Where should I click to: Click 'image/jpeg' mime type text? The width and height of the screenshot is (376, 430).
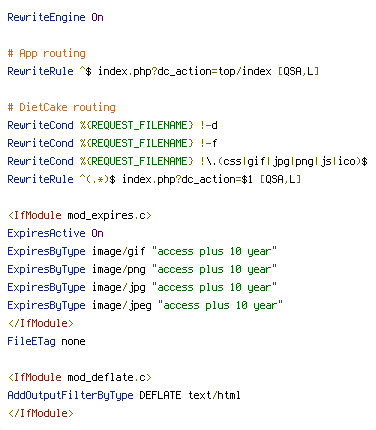pyautogui.click(x=122, y=305)
